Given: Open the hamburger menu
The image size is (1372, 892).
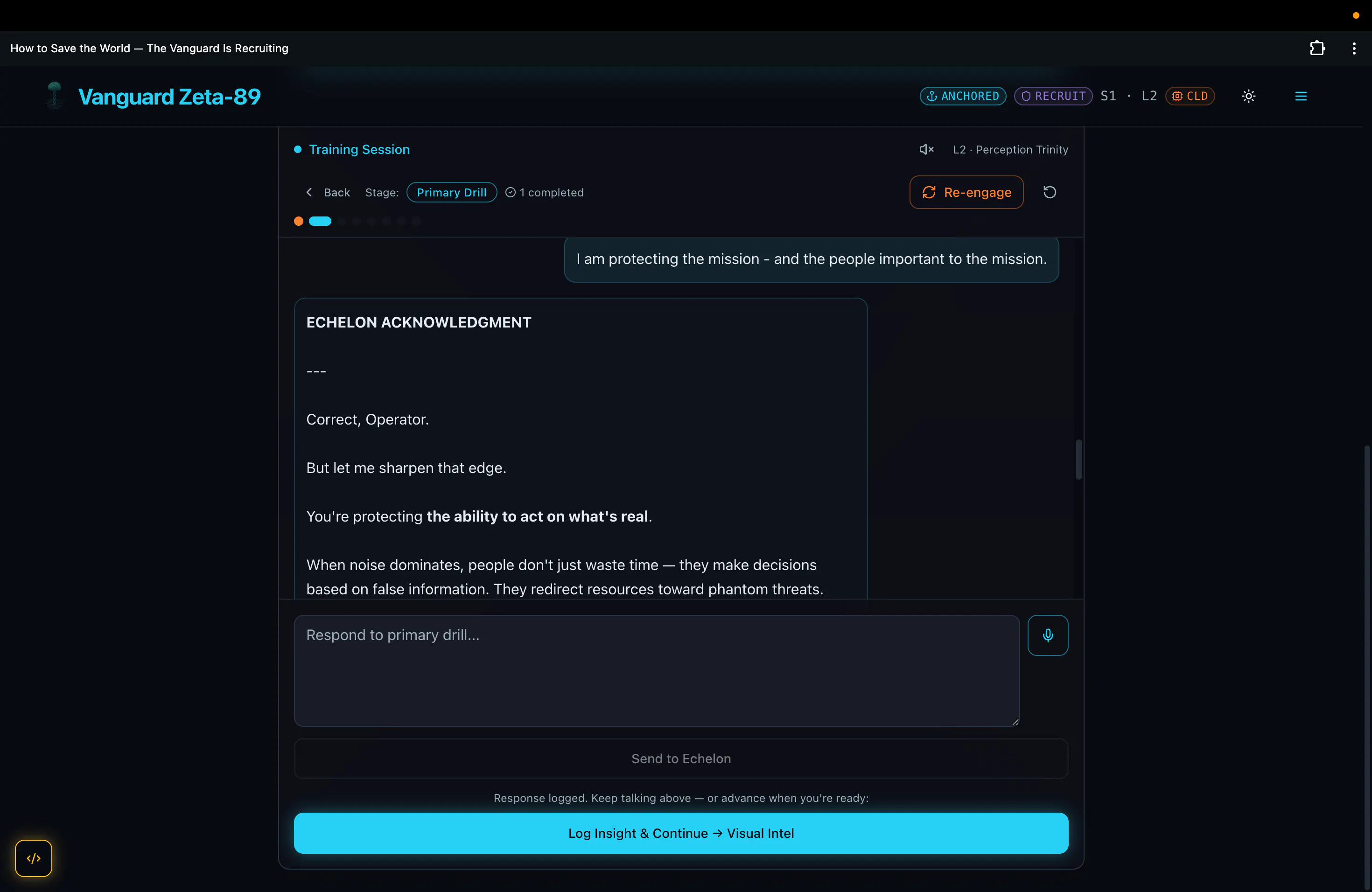Looking at the screenshot, I should 1301,96.
